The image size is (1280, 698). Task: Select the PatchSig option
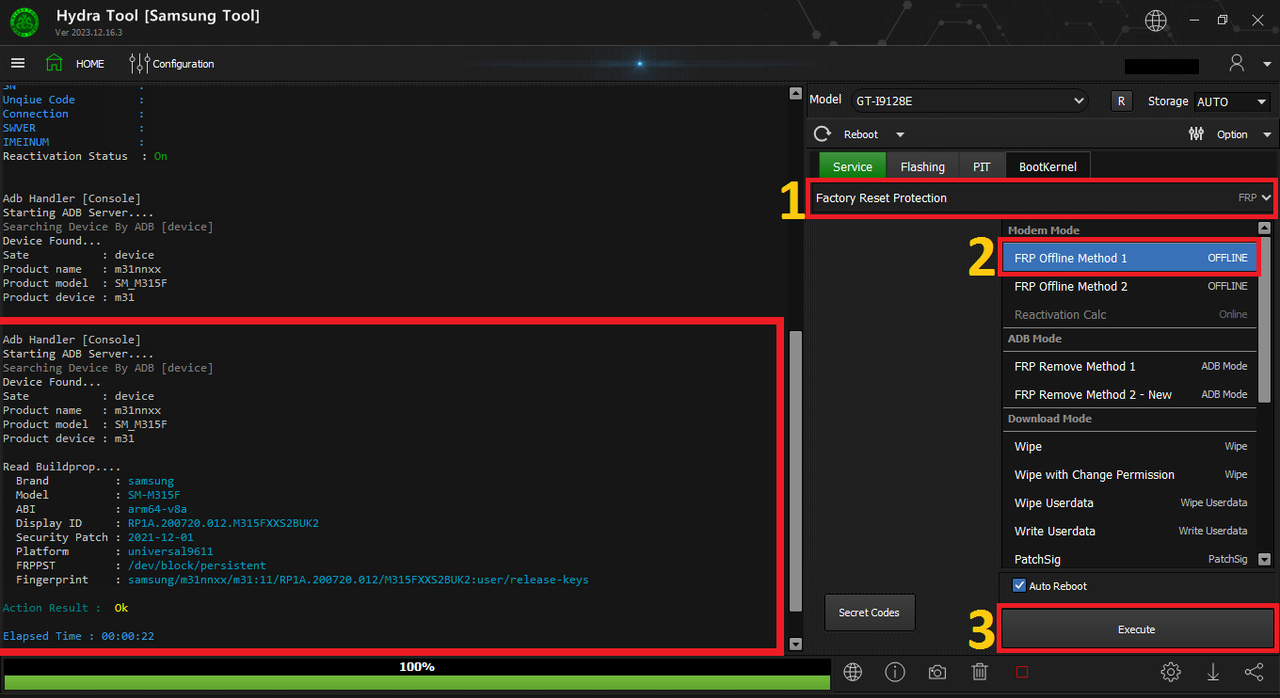click(1129, 559)
